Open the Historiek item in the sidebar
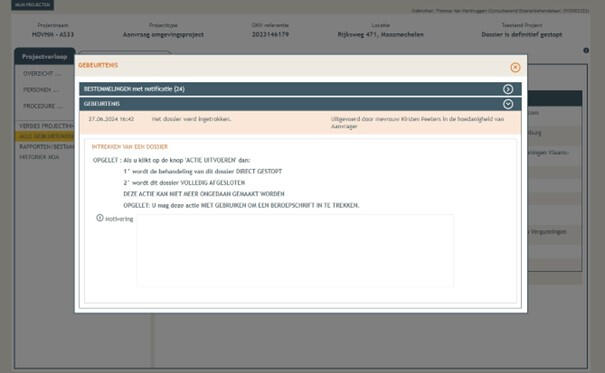Image resolution: width=605 pixels, height=373 pixels. (x=39, y=157)
